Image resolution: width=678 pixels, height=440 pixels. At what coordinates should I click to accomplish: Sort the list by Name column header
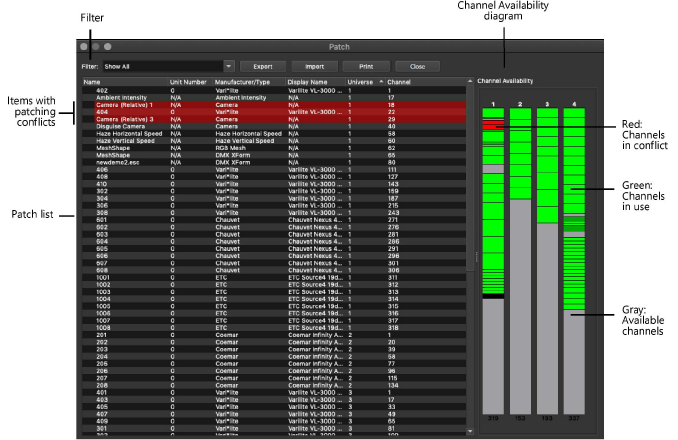125,82
